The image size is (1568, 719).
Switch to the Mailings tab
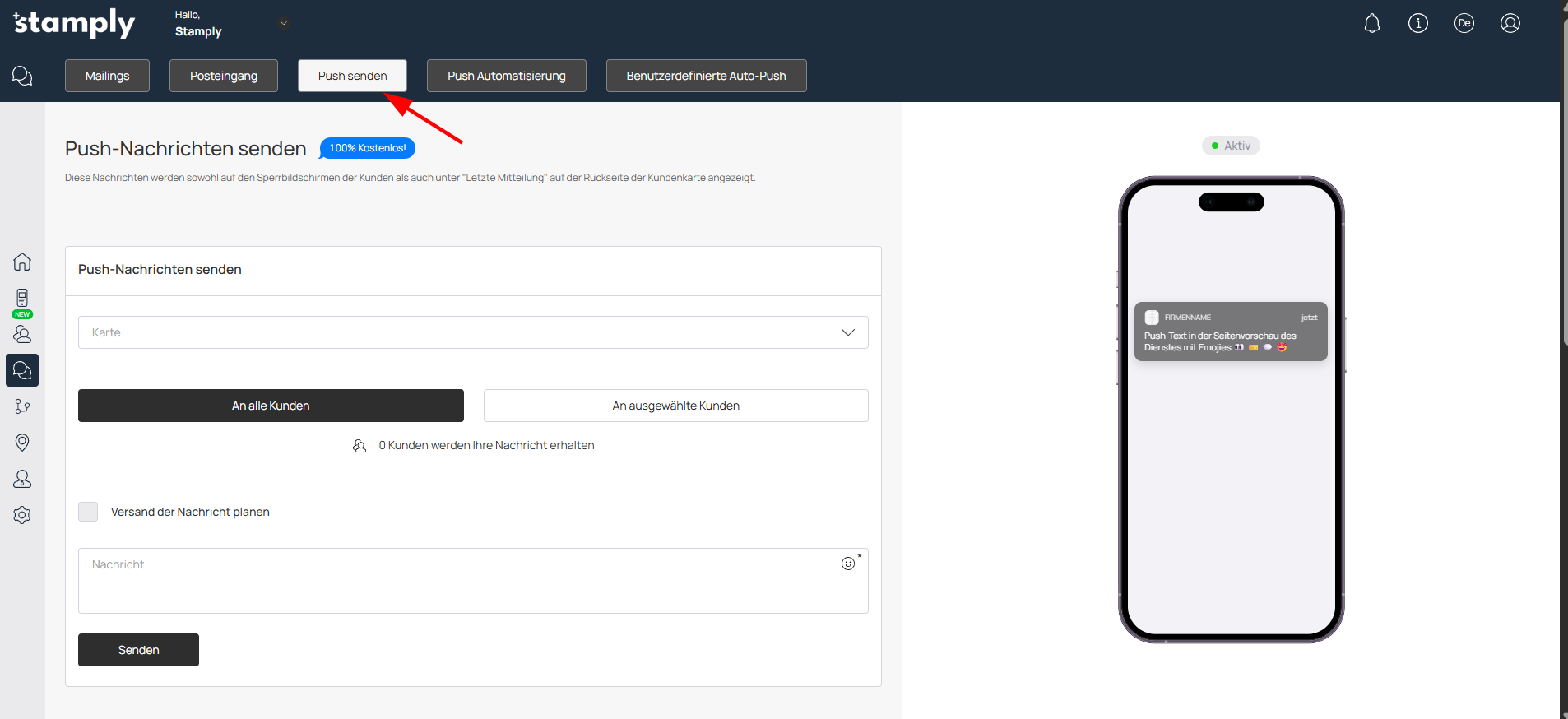point(107,76)
